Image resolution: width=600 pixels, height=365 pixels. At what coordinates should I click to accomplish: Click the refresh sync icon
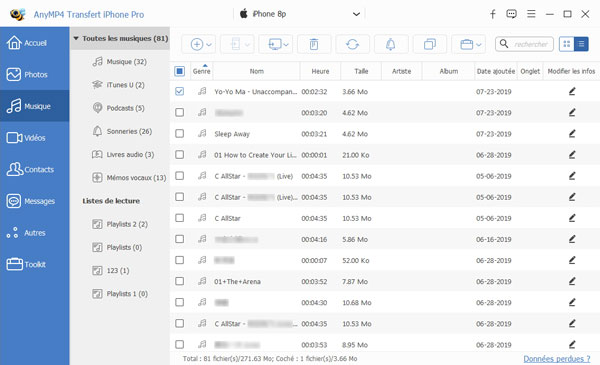point(352,44)
